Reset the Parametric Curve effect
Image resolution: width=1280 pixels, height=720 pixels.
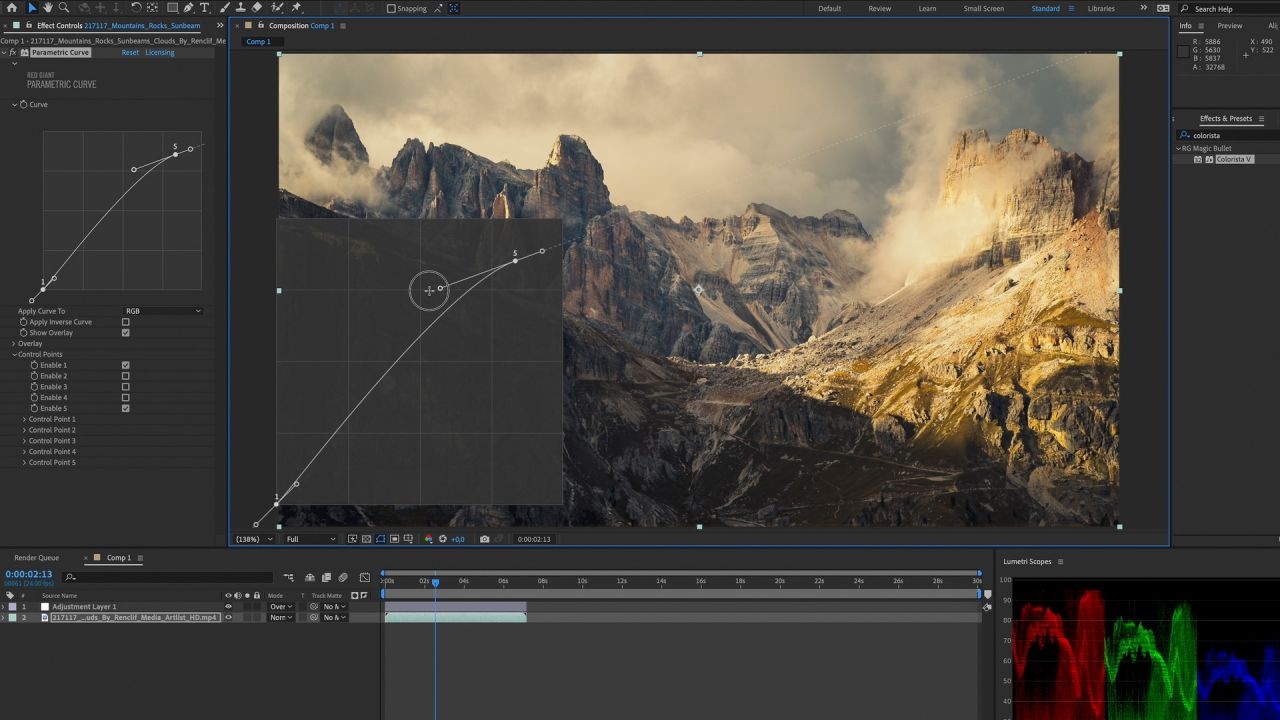(x=130, y=53)
